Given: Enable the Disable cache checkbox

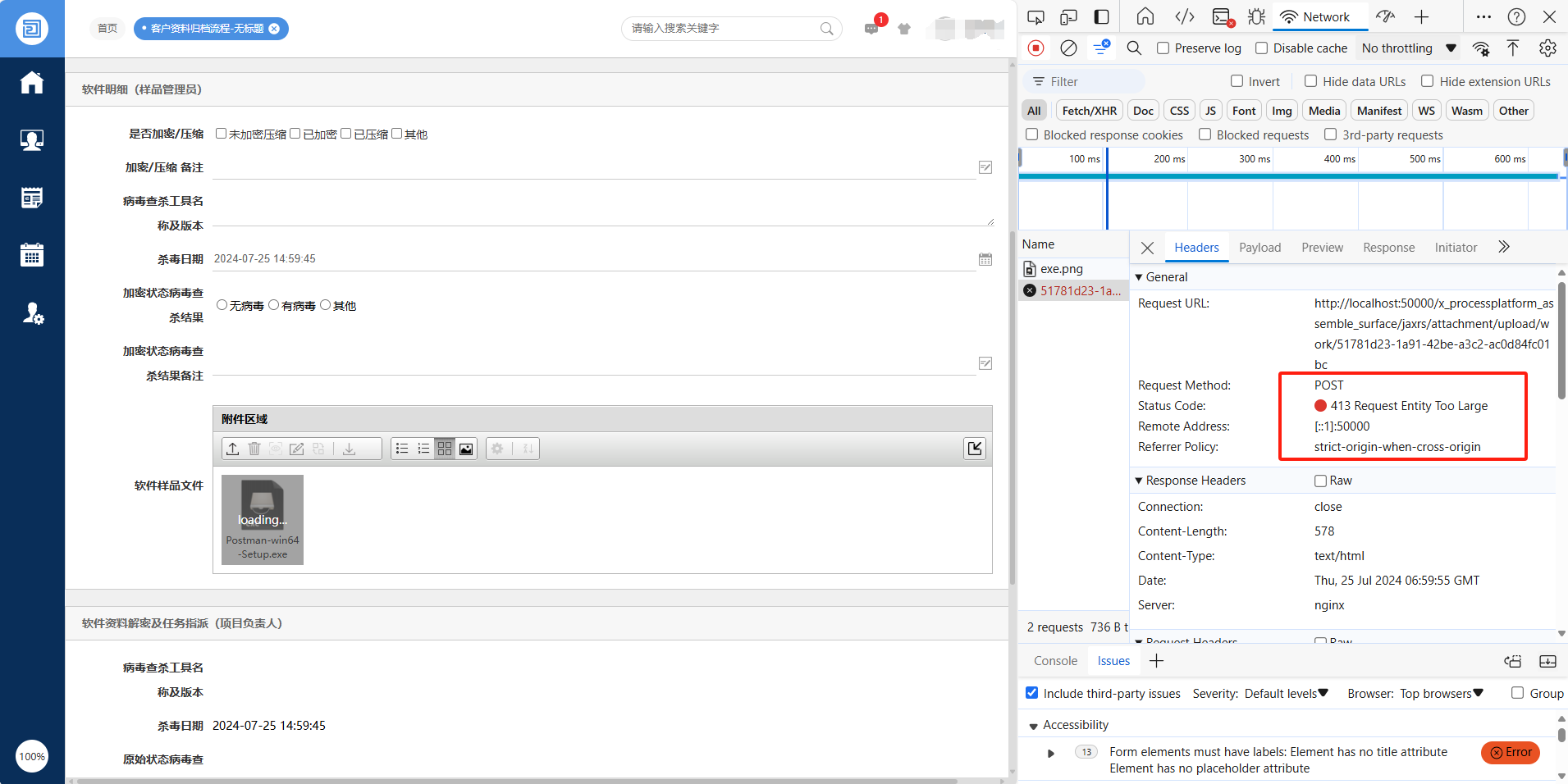Looking at the screenshot, I should coord(1261,48).
